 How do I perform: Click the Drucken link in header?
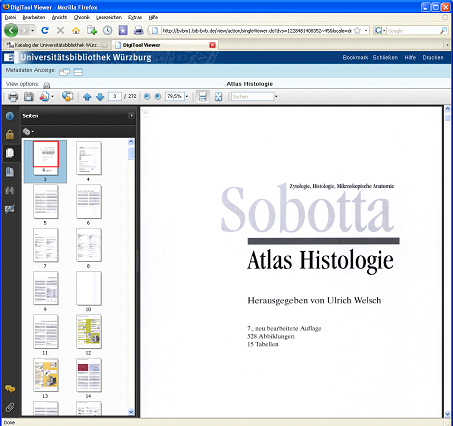pos(433,58)
